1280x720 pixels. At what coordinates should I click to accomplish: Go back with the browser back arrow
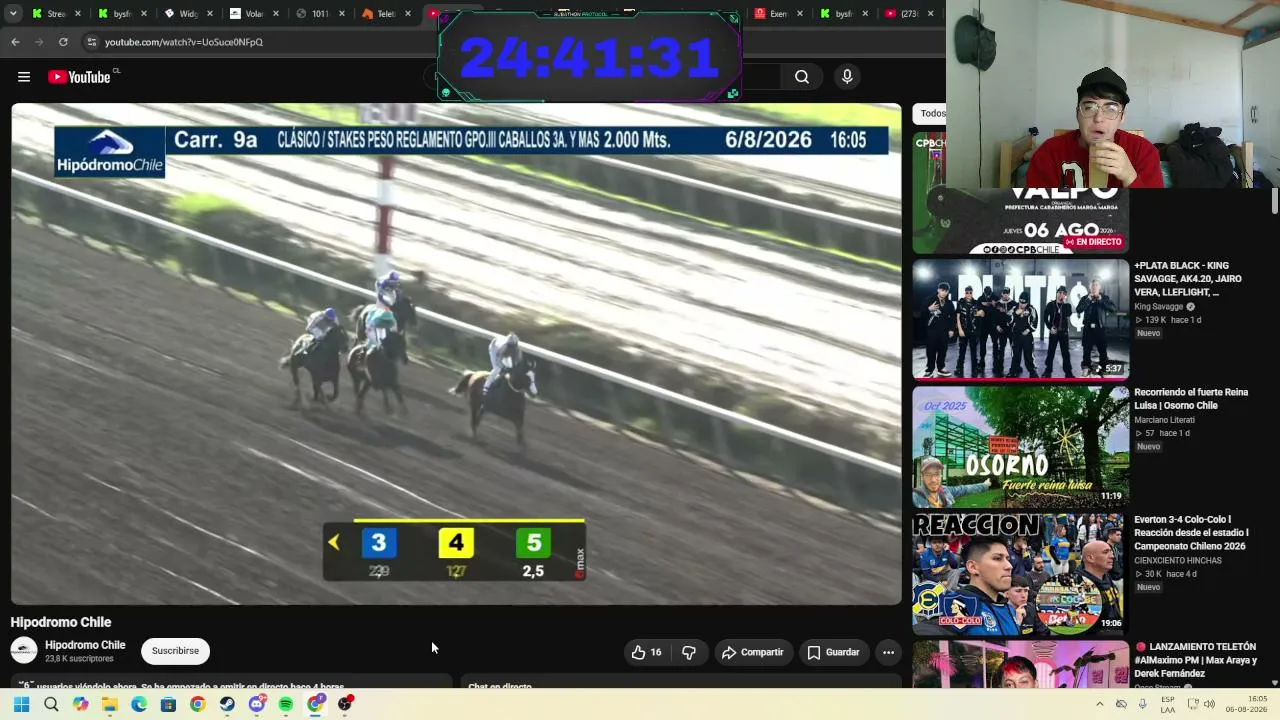point(15,42)
